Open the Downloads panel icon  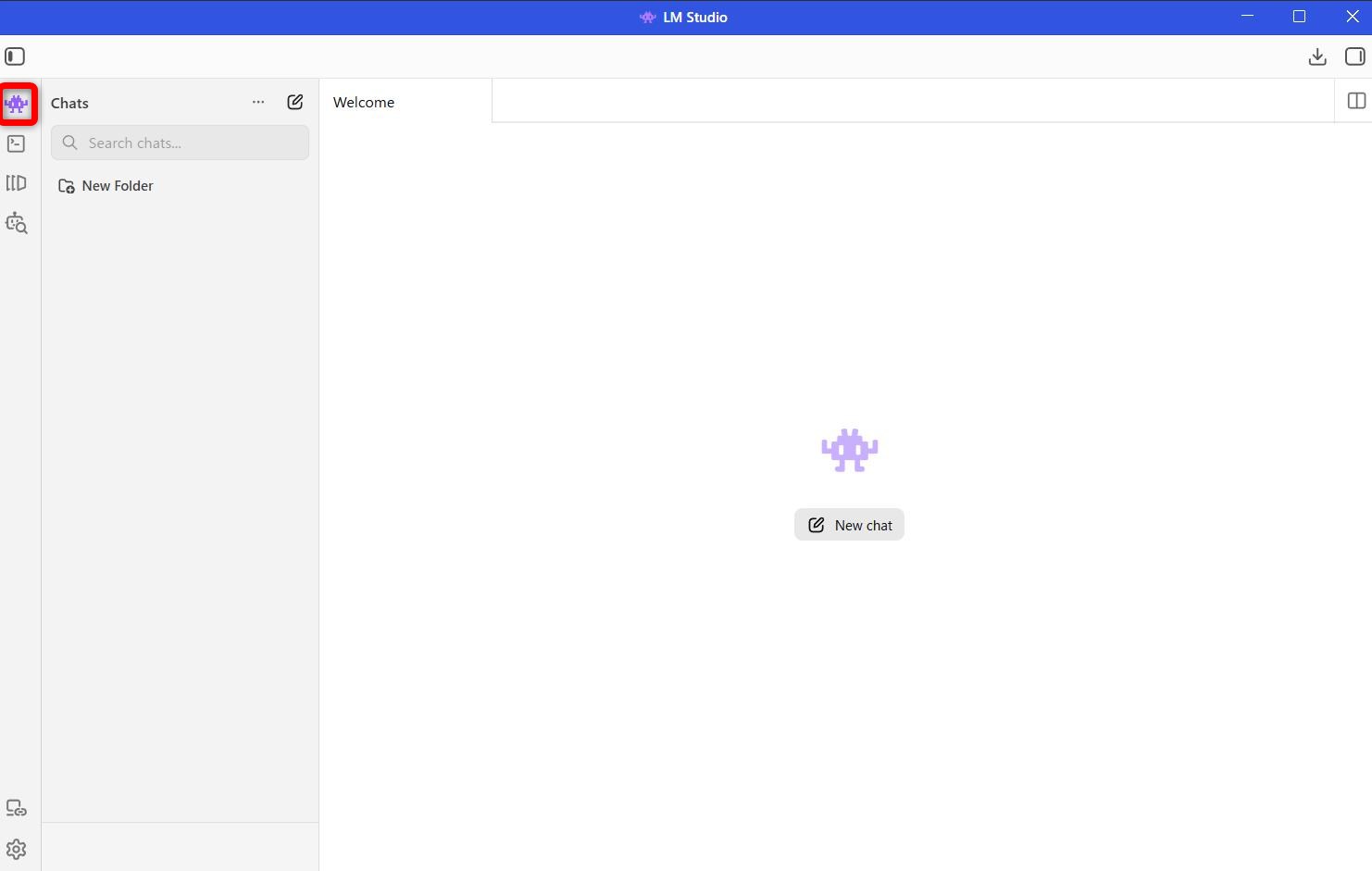[x=1317, y=56]
